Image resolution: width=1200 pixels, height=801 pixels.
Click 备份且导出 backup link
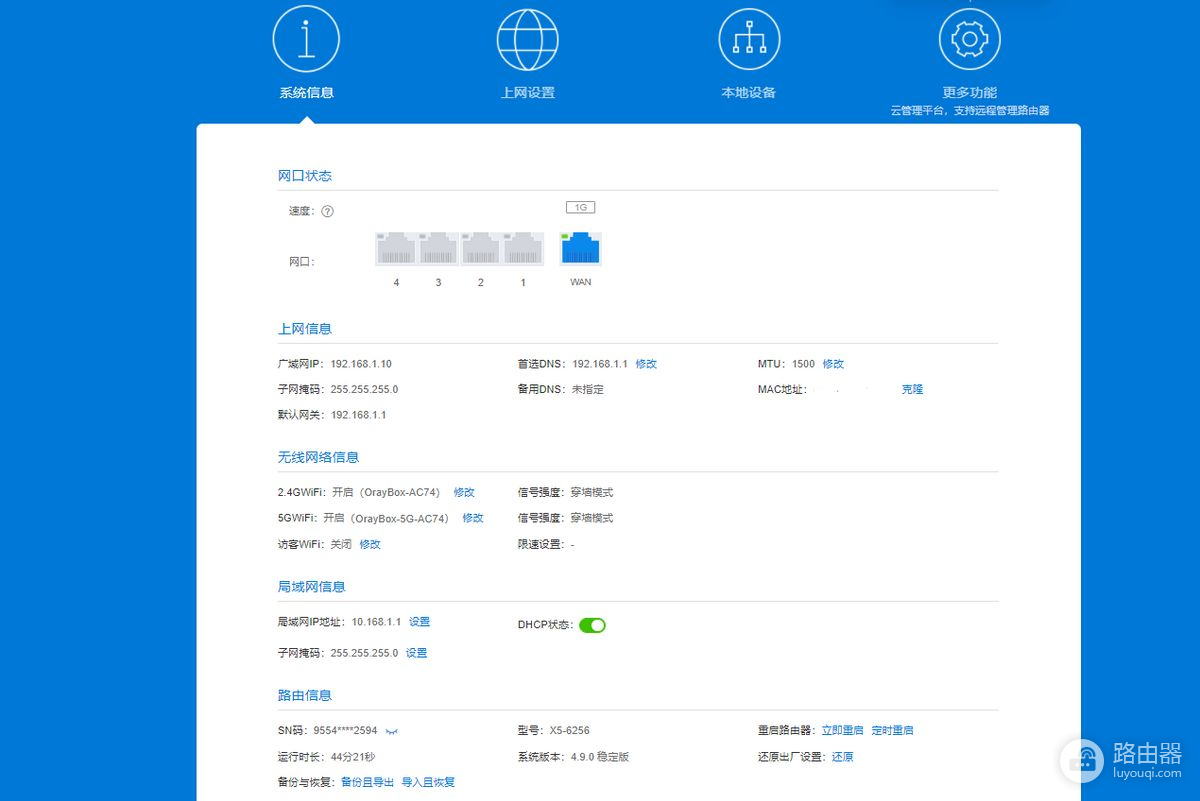pyautogui.click(x=367, y=782)
